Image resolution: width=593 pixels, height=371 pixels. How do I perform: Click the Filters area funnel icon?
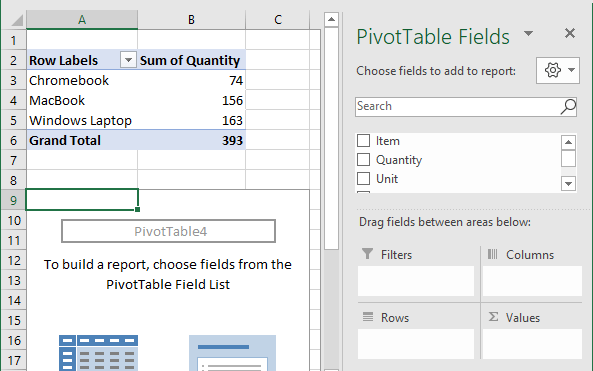367,254
